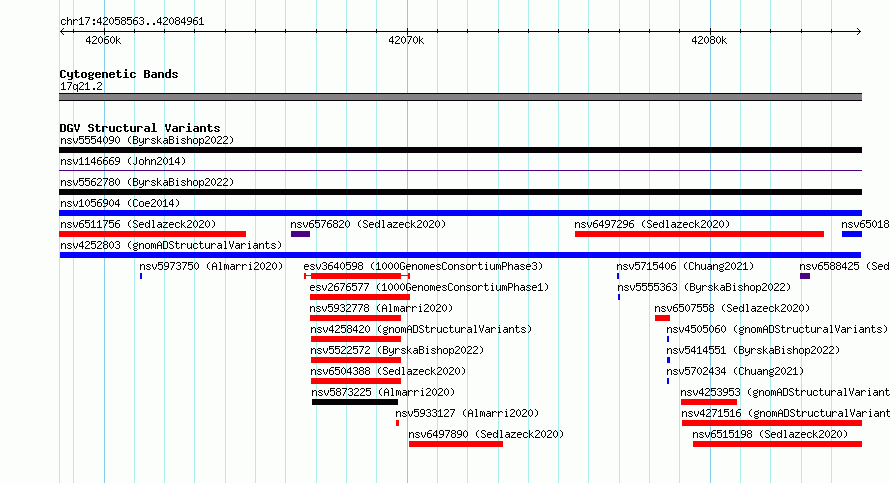Click the 42060k ruler position label

103,40
